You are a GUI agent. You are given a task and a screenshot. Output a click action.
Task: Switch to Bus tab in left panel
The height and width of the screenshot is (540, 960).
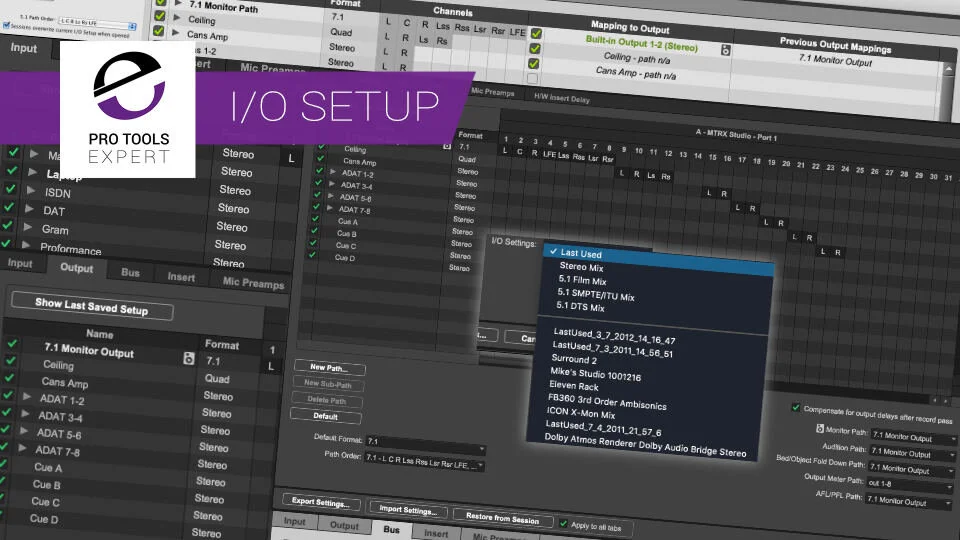coord(130,273)
